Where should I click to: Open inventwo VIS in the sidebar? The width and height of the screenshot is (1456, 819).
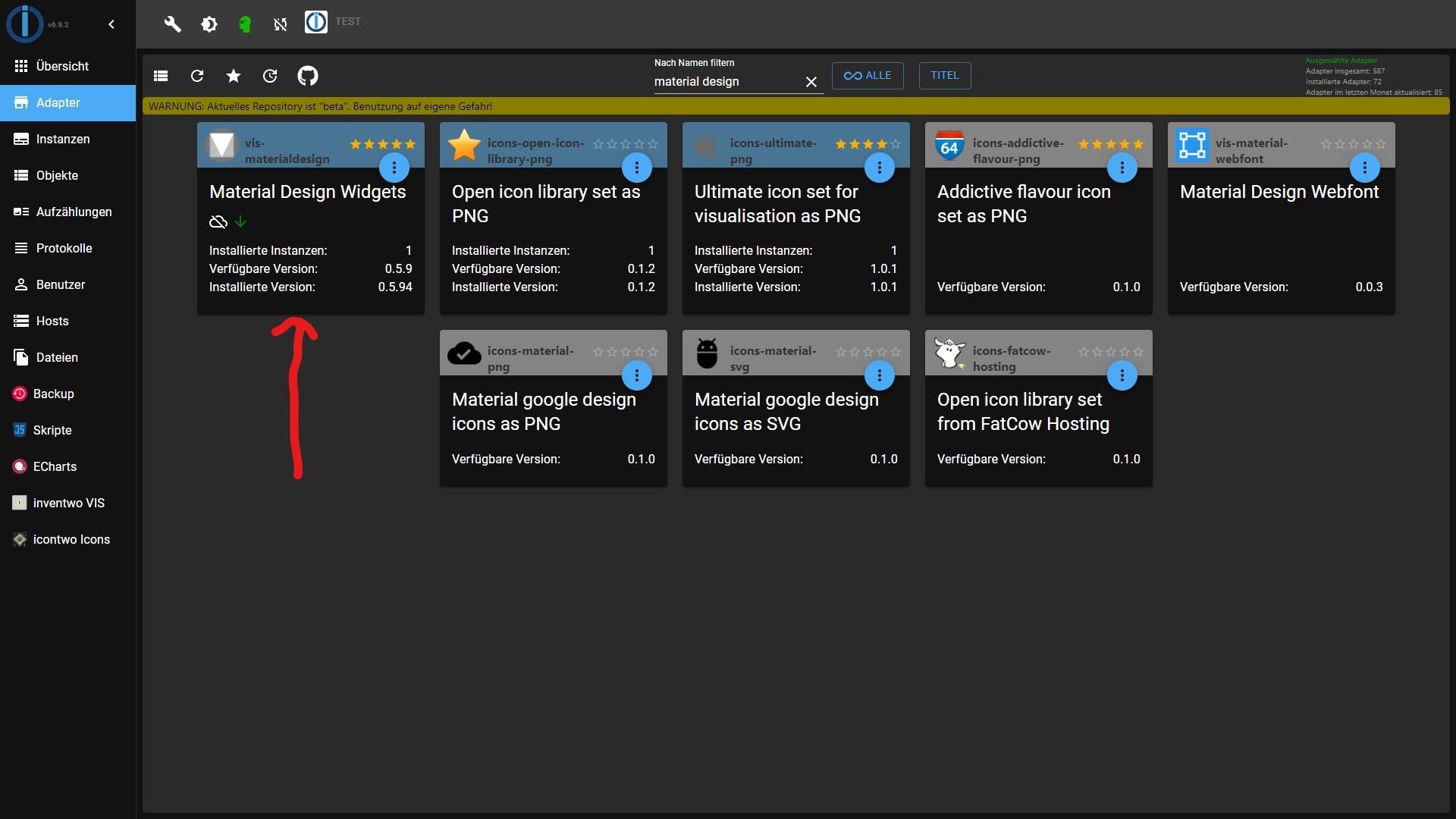pos(68,504)
